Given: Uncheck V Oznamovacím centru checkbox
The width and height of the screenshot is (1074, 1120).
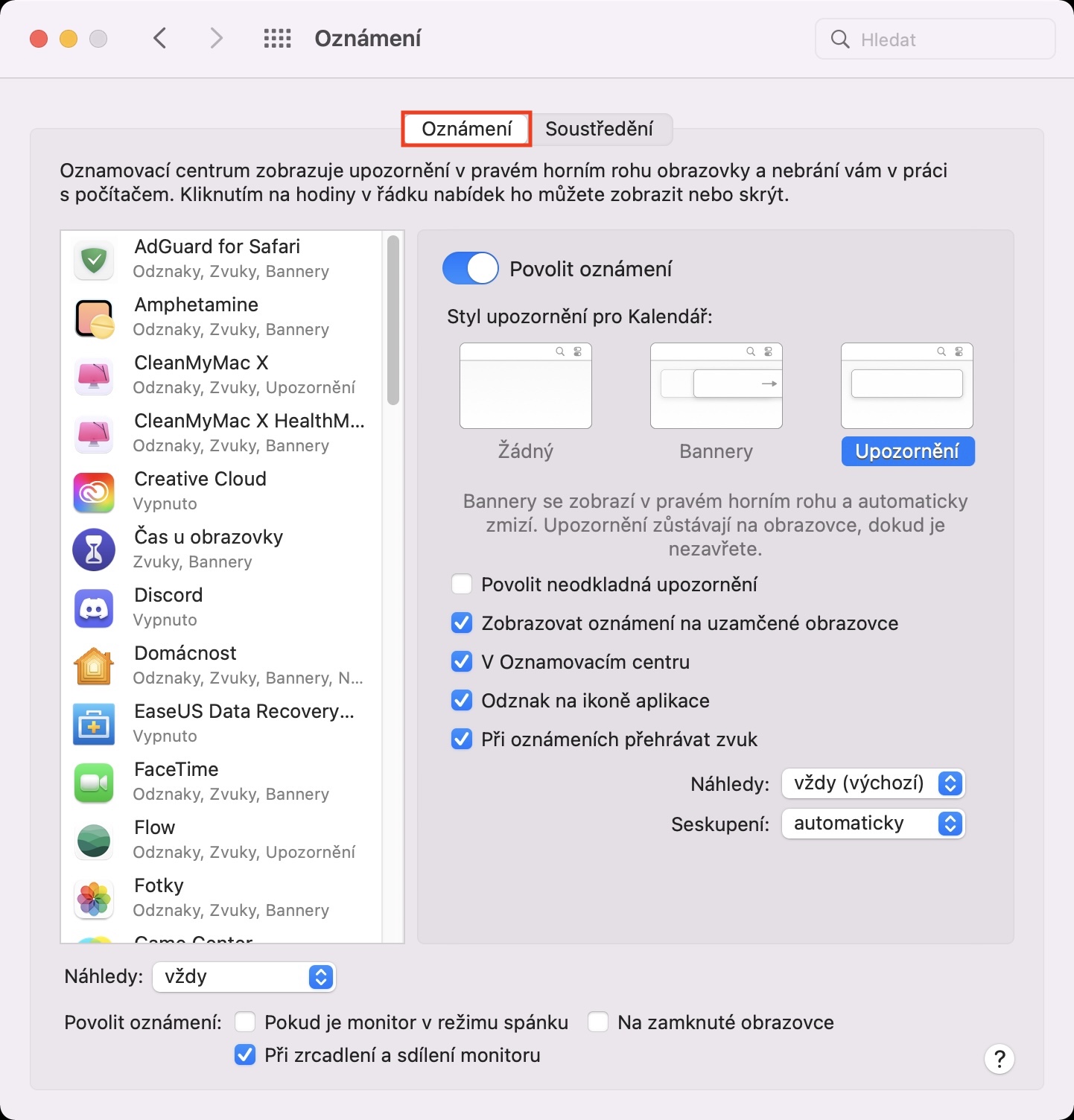Looking at the screenshot, I should click(x=462, y=661).
